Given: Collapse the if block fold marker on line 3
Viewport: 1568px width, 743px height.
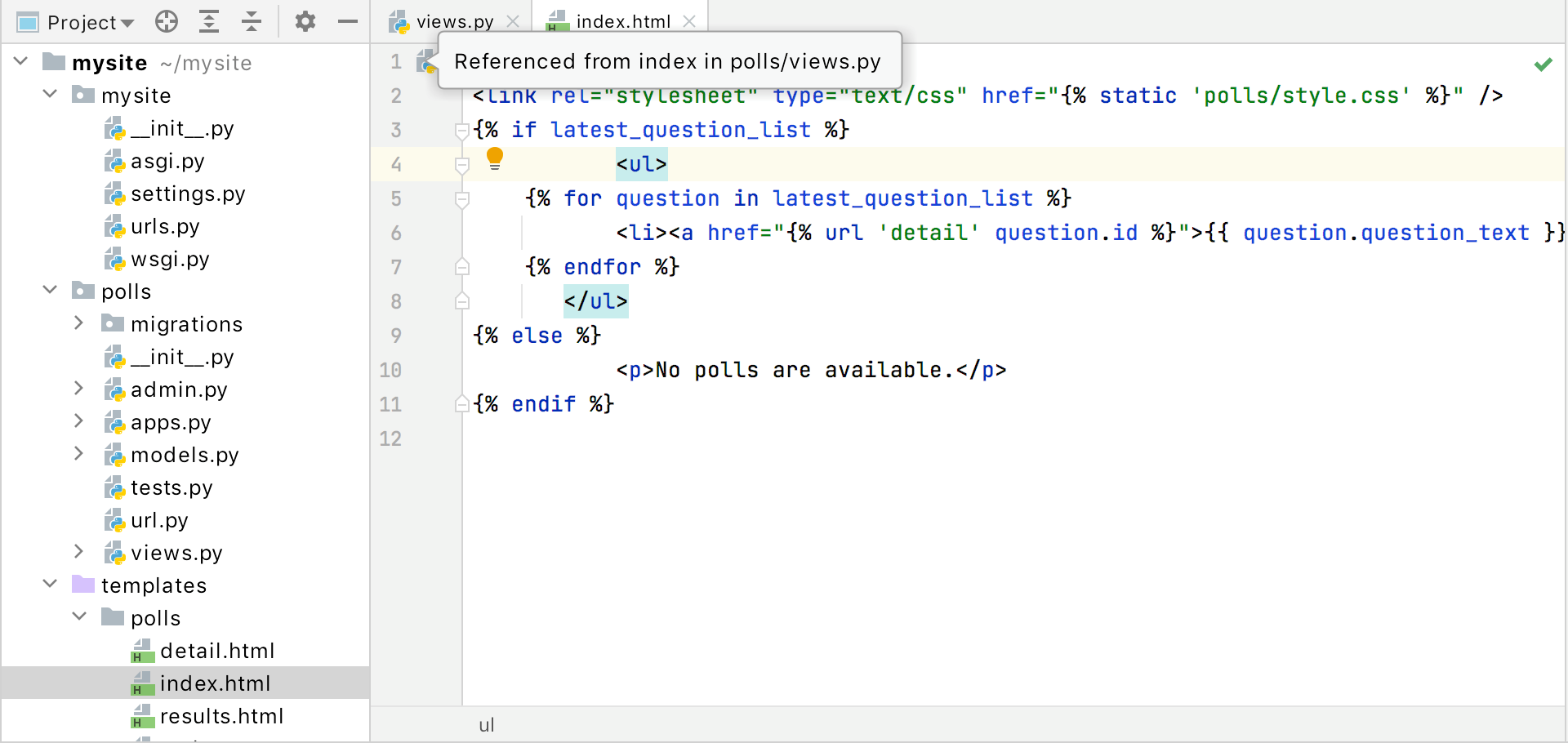Looking at the screenshot, I should point(462,130).
